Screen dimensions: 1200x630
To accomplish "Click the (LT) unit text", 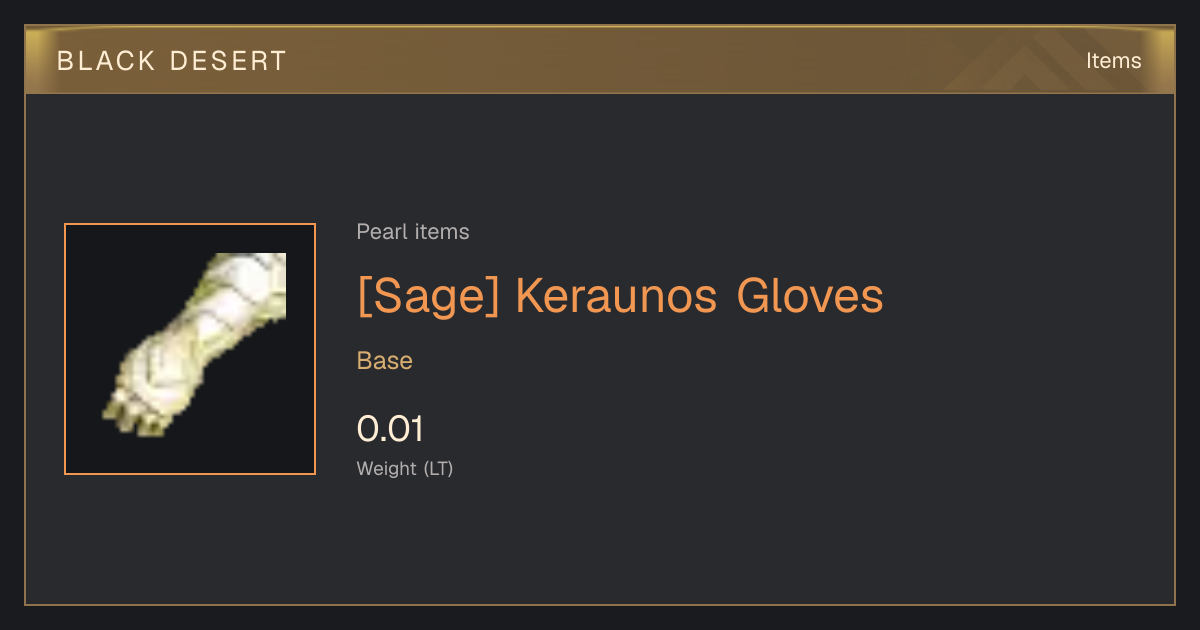I will point(438,469).
